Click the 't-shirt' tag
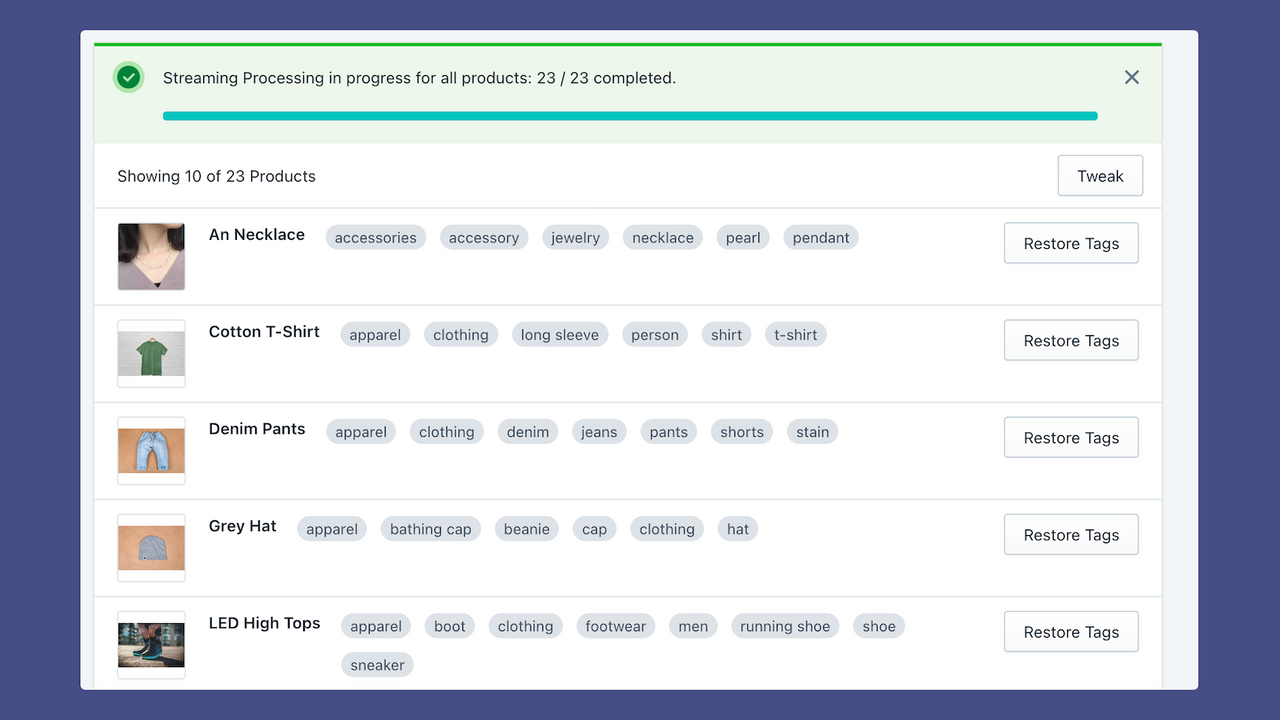Viewport: 1280px width, 720px height. 796,334
